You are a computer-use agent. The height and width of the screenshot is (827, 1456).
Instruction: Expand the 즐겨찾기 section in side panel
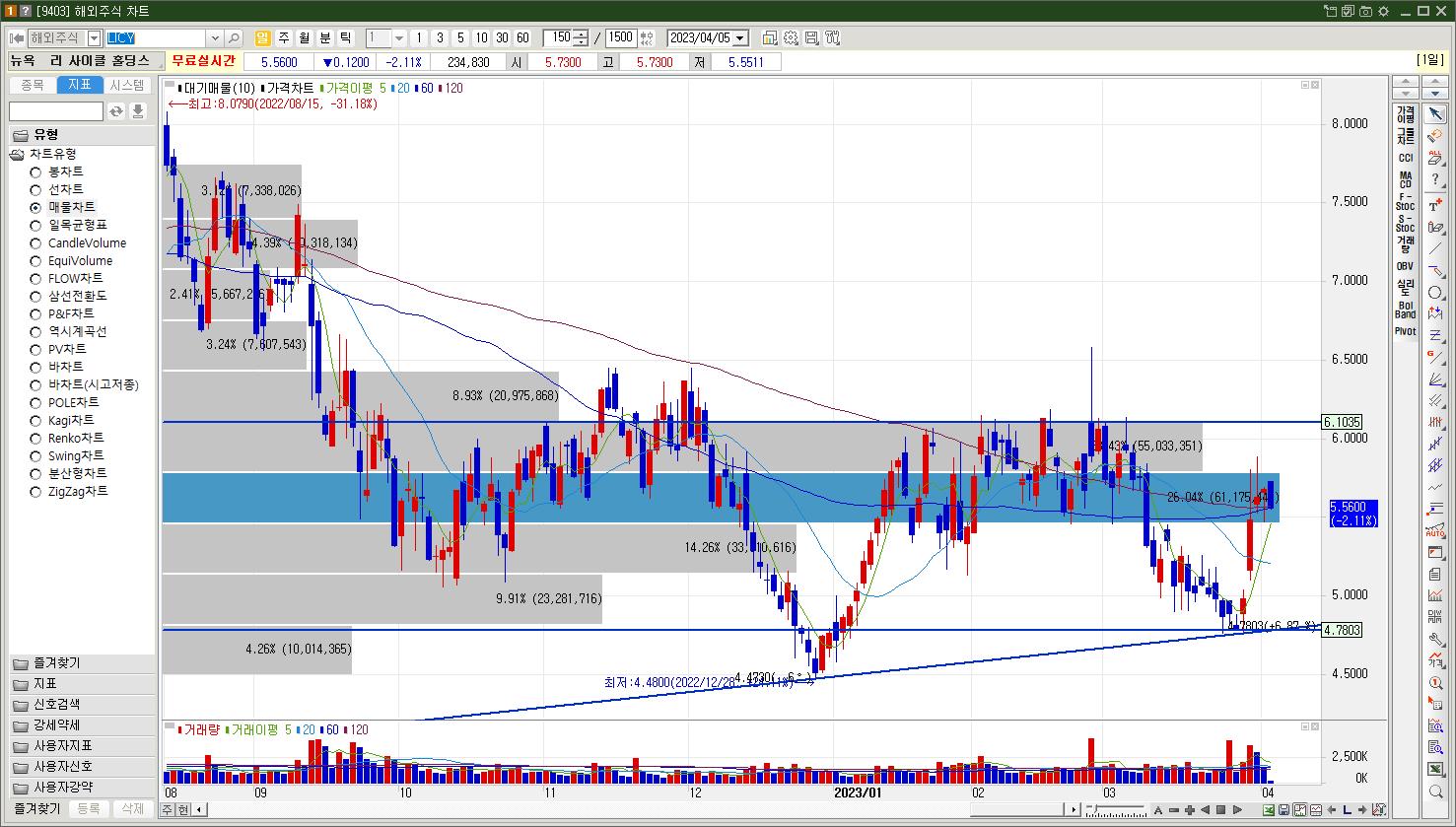[82, 663]
